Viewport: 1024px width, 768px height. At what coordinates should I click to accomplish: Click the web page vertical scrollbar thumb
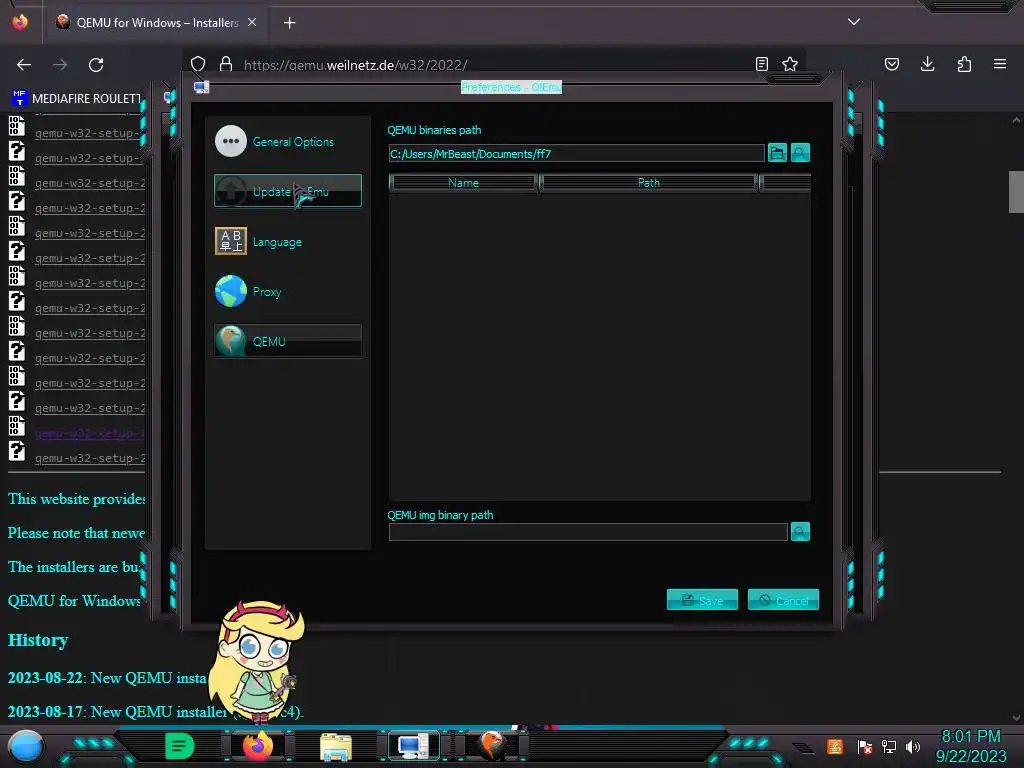click(x=1016, y=192)
